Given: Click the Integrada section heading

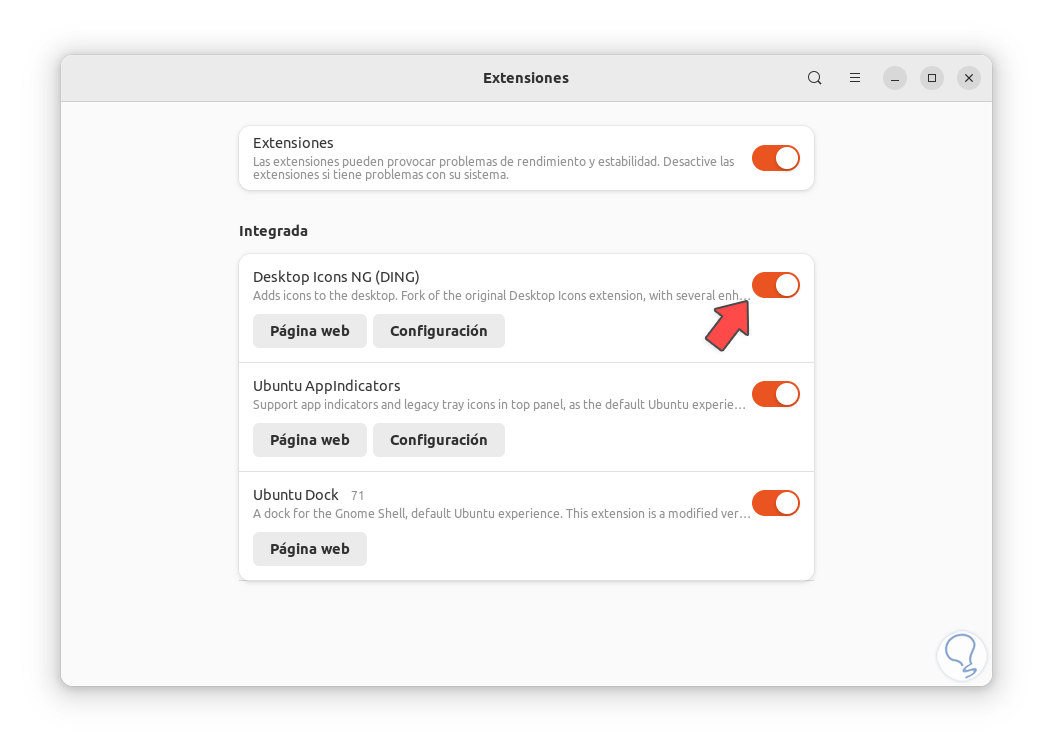Looking at the screenshot, I should coord(273,231).
